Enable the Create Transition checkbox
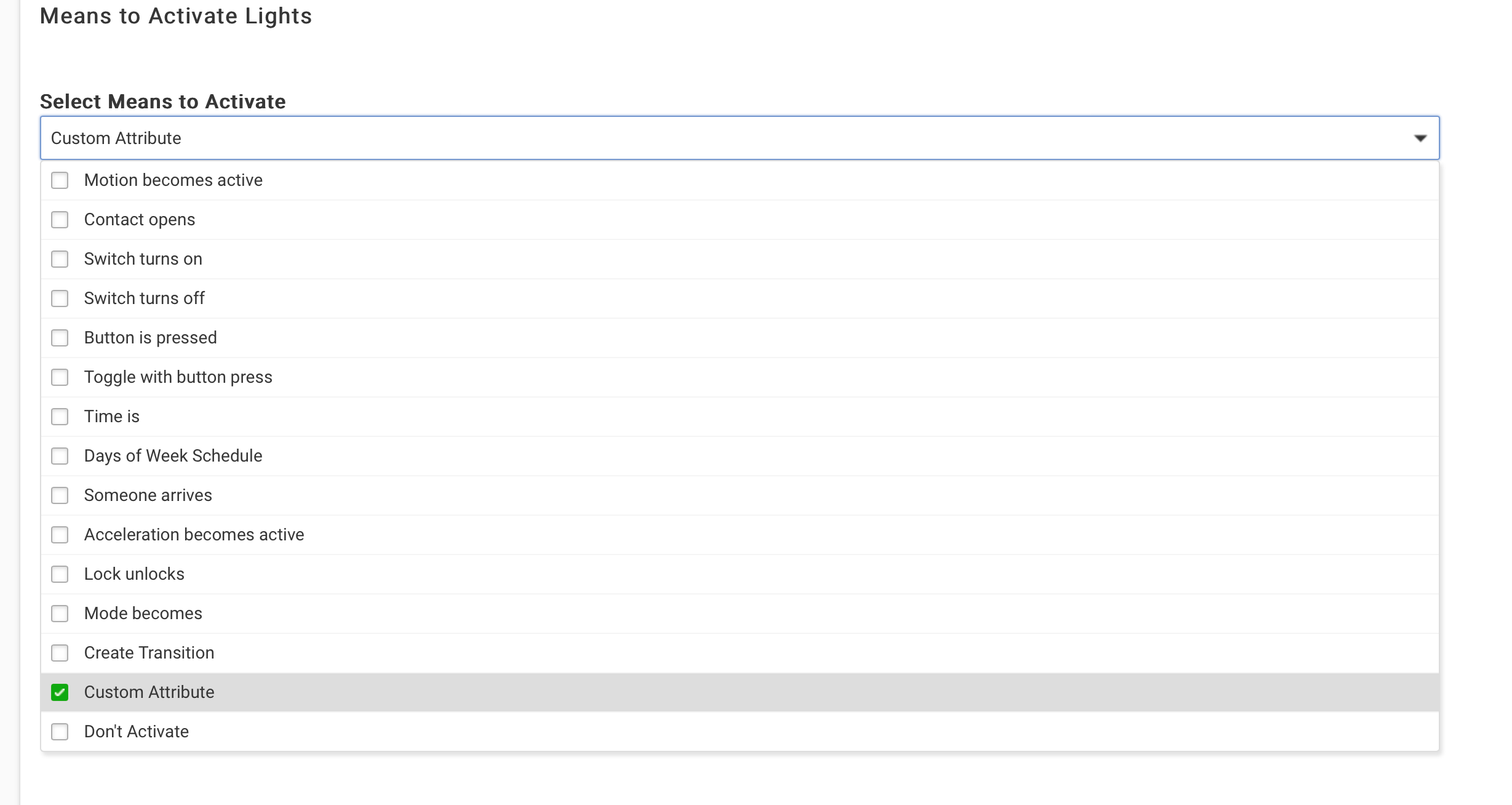Viewport: 1512px width, 805px height. [x=60, y=653]
